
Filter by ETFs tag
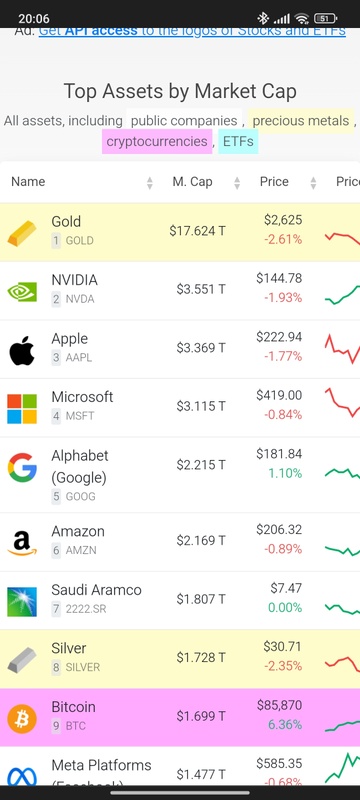click(x=238, y=141)
